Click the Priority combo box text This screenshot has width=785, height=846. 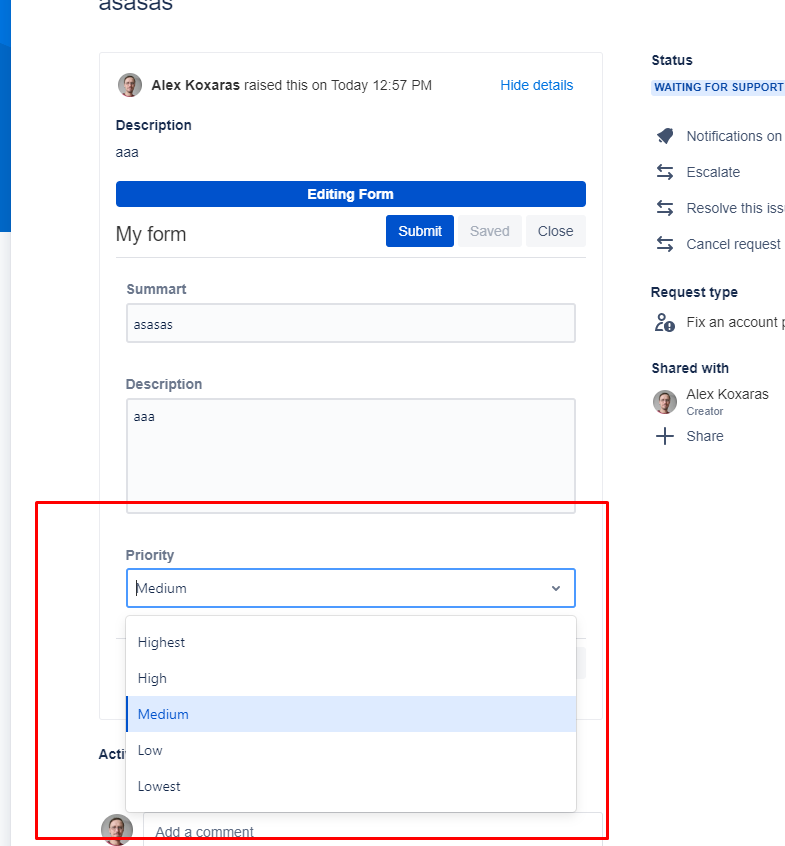(x=161, y=588)
